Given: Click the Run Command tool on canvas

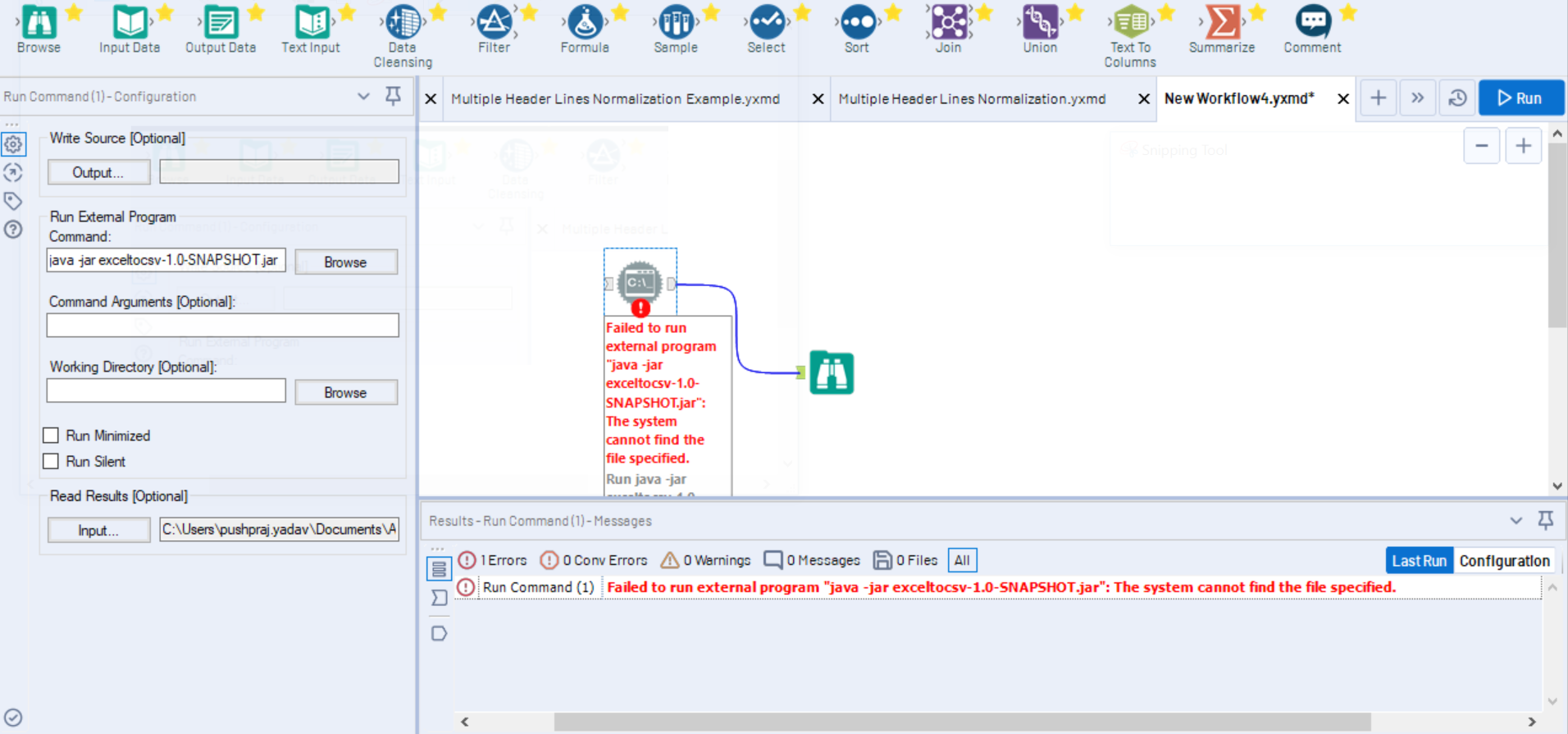Looking at the screenshot, I should (x=640, y=283).
